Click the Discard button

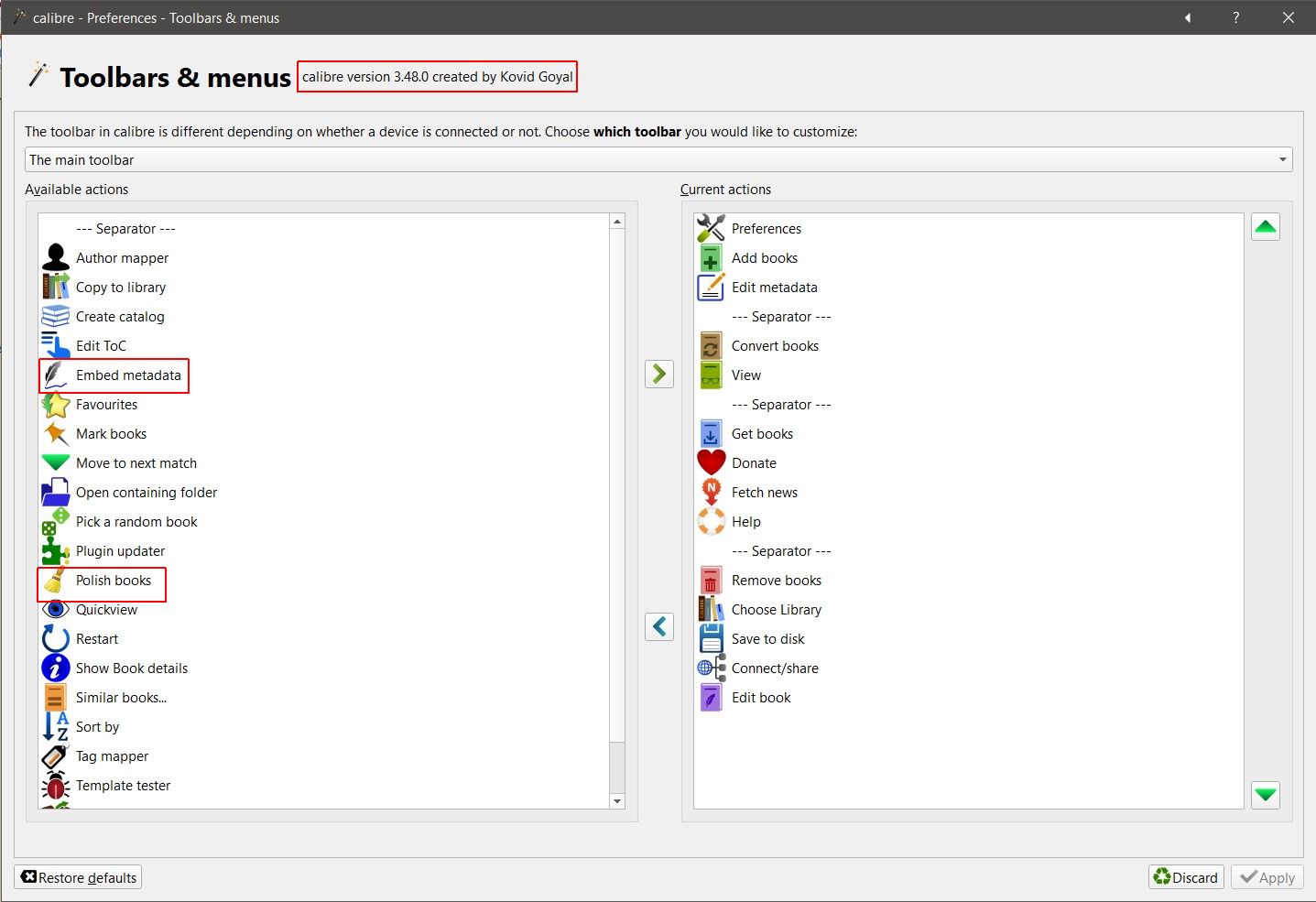point(1186,877)
